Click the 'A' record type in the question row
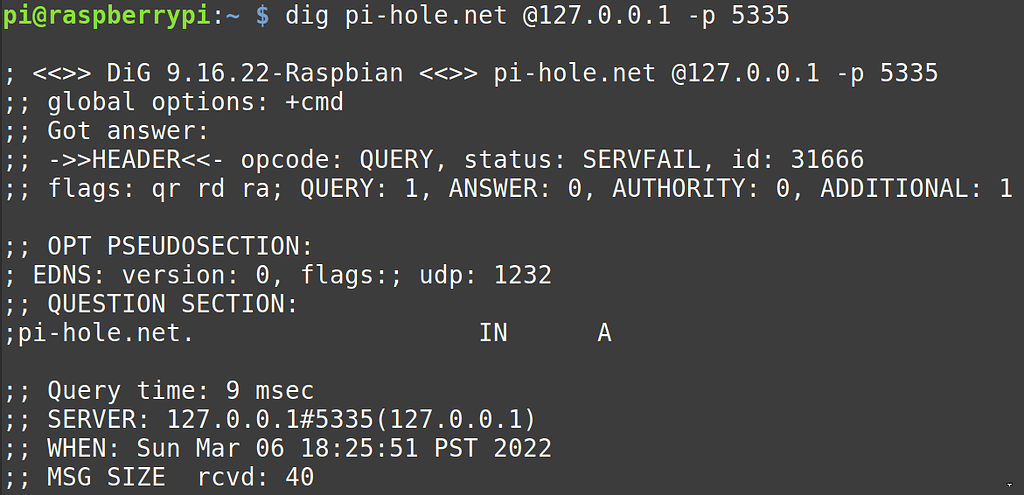Screen dimensions: 1024x495 604,333
